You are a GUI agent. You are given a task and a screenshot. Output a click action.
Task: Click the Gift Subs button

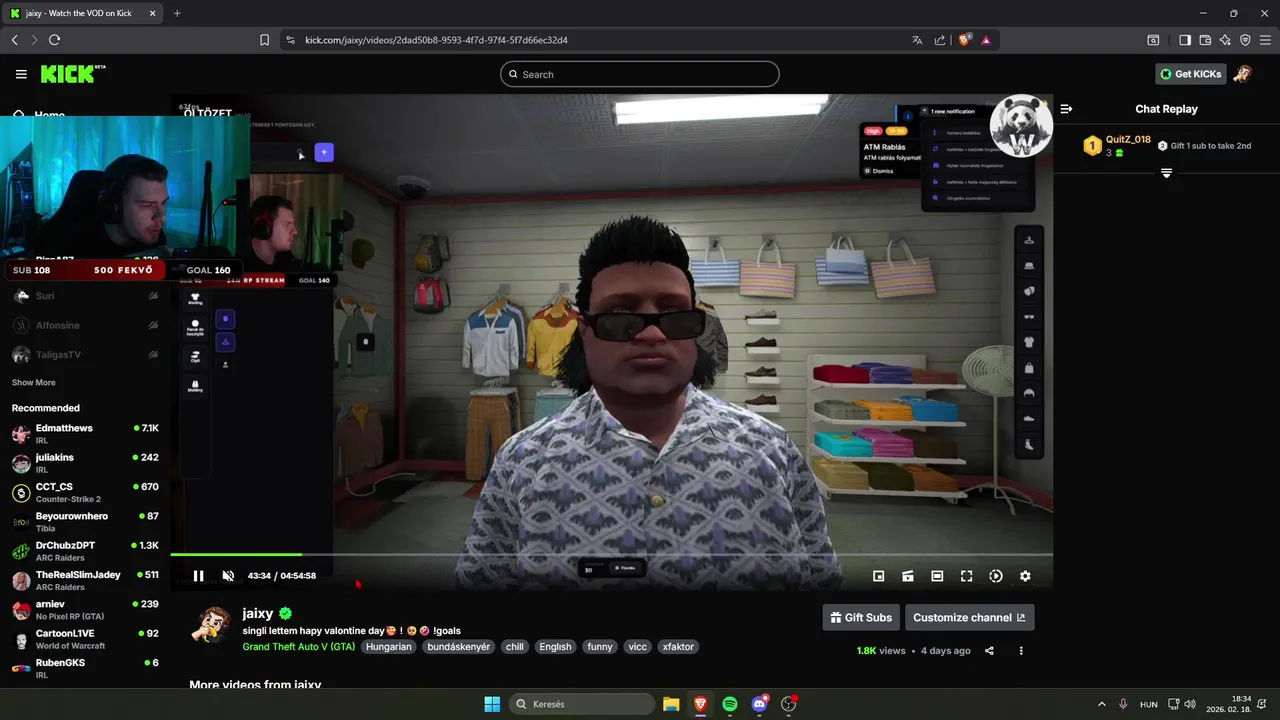tap(860, 617)
